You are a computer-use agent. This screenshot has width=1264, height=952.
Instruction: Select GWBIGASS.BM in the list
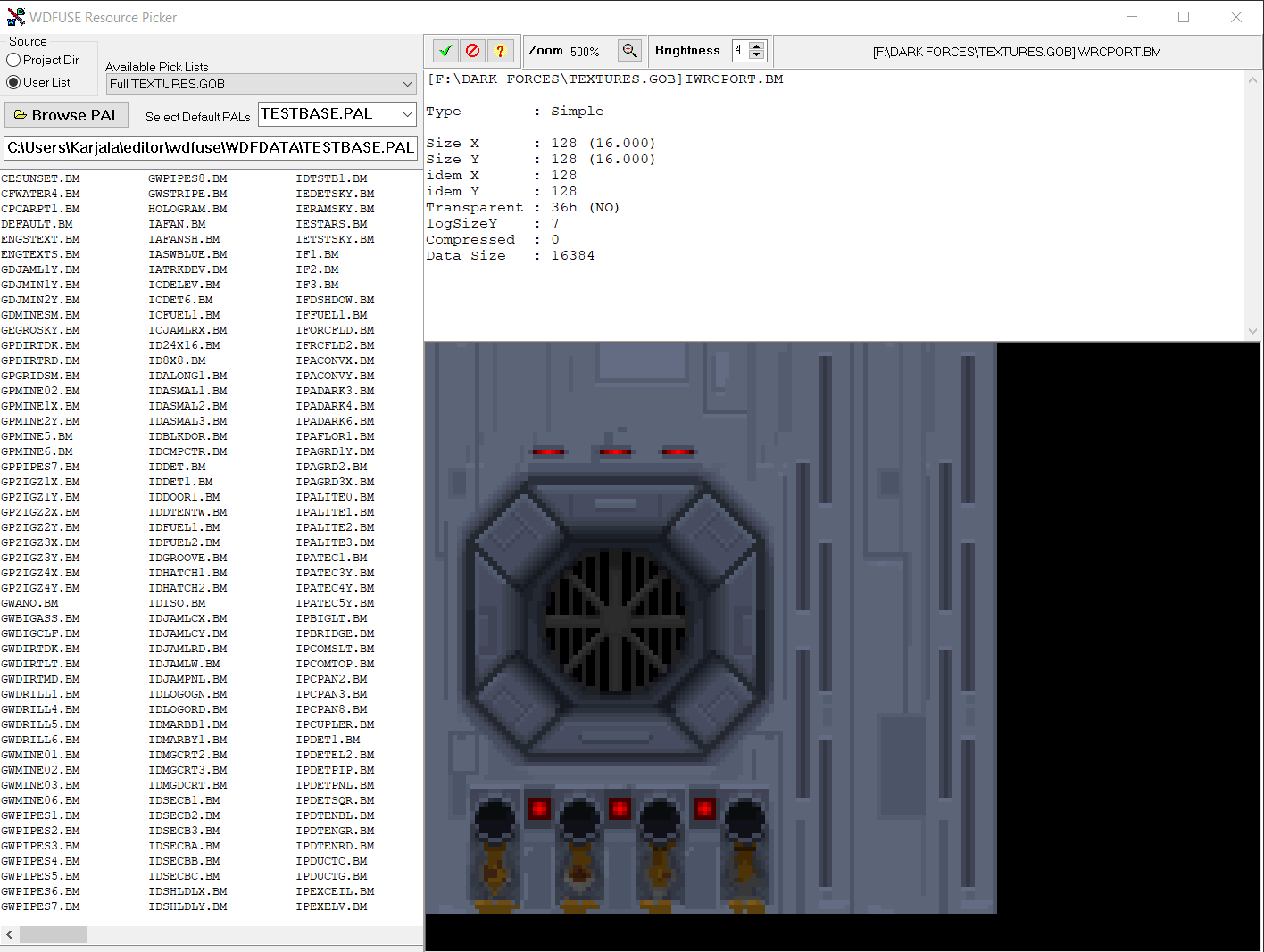point(40,618)
